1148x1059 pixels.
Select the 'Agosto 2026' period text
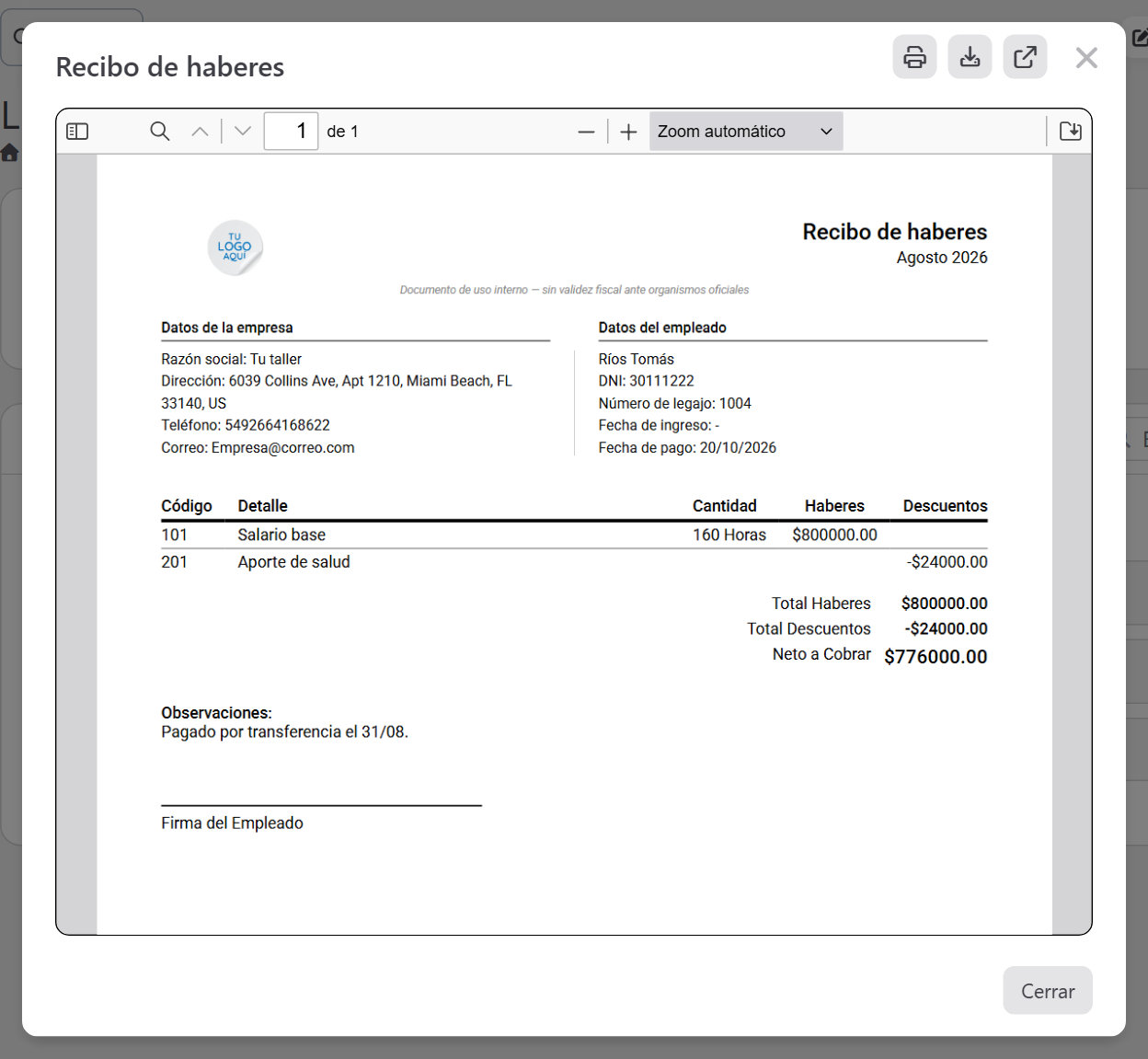[x=942, y=258]
